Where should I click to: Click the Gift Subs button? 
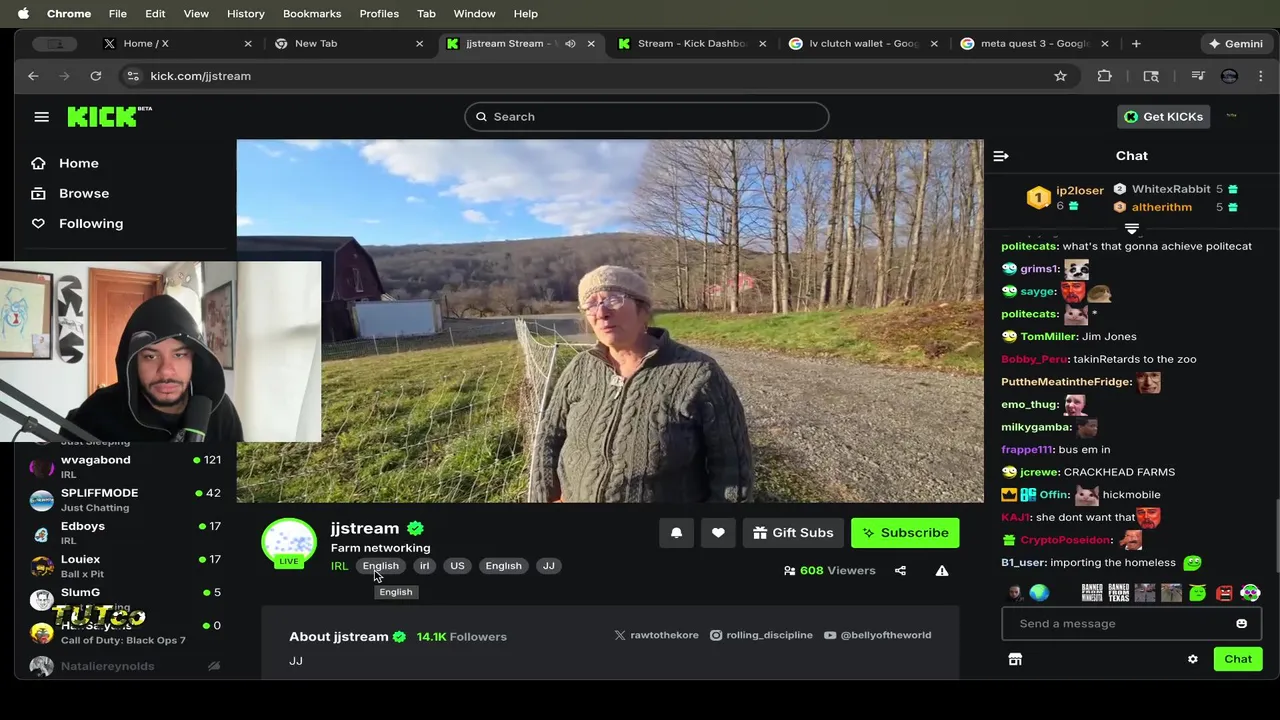click(793, 533)
